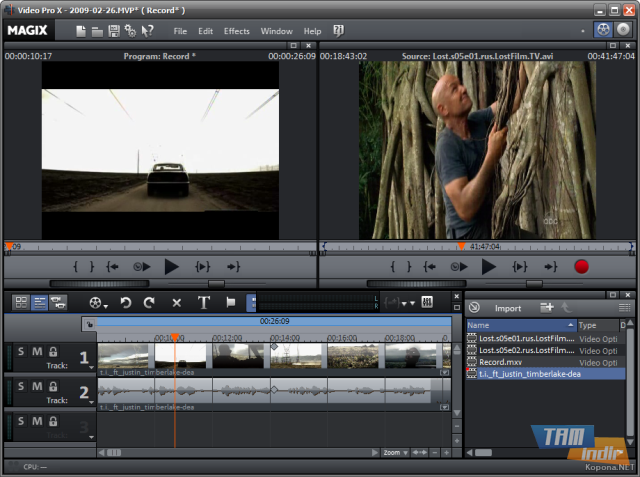Open Edit menu
The image size is (640, 477).
point(205,31)
